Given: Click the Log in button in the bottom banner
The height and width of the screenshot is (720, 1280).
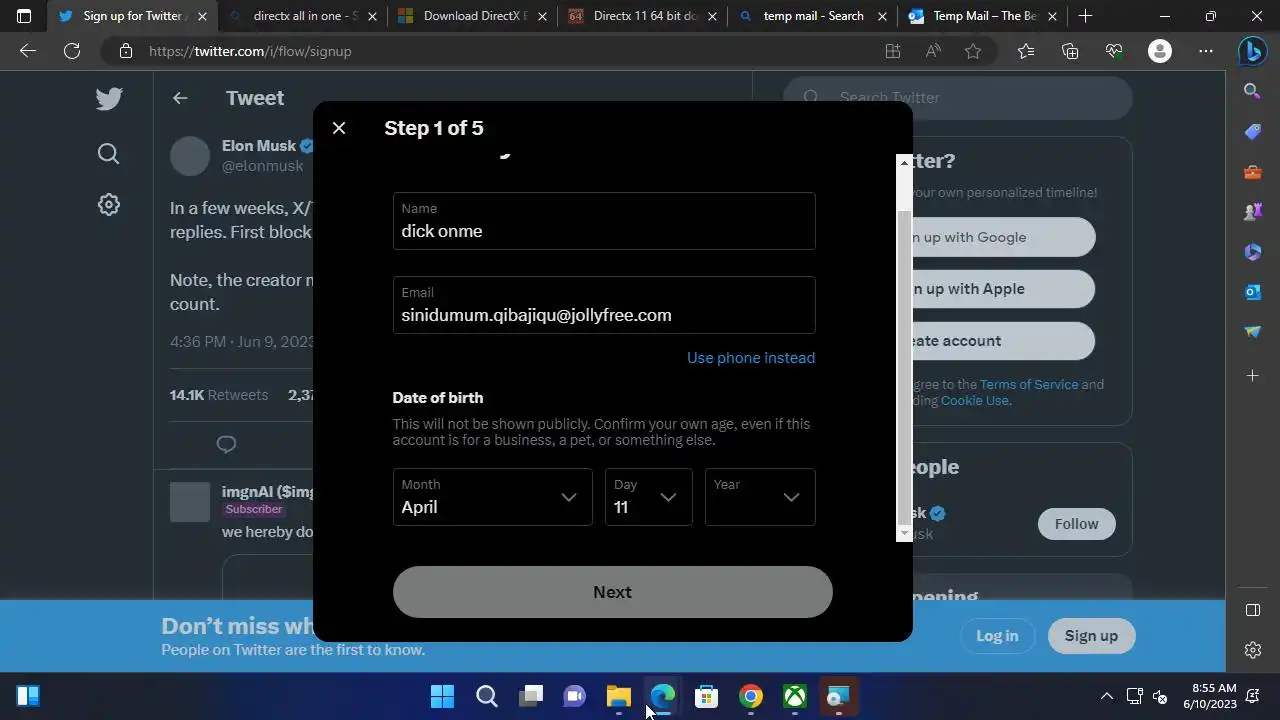Looking at the screenshot, I should [997, 636].
